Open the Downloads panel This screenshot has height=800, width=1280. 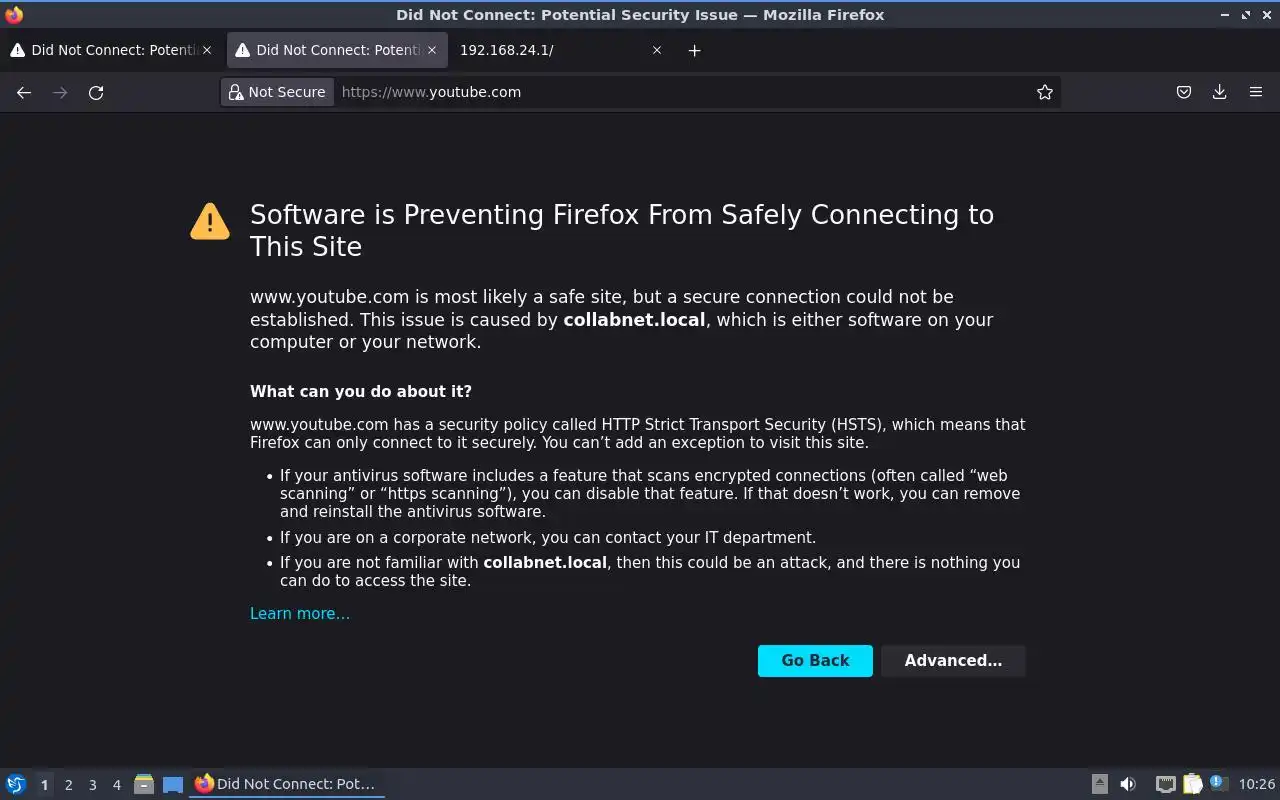(x=1220, y=92)
